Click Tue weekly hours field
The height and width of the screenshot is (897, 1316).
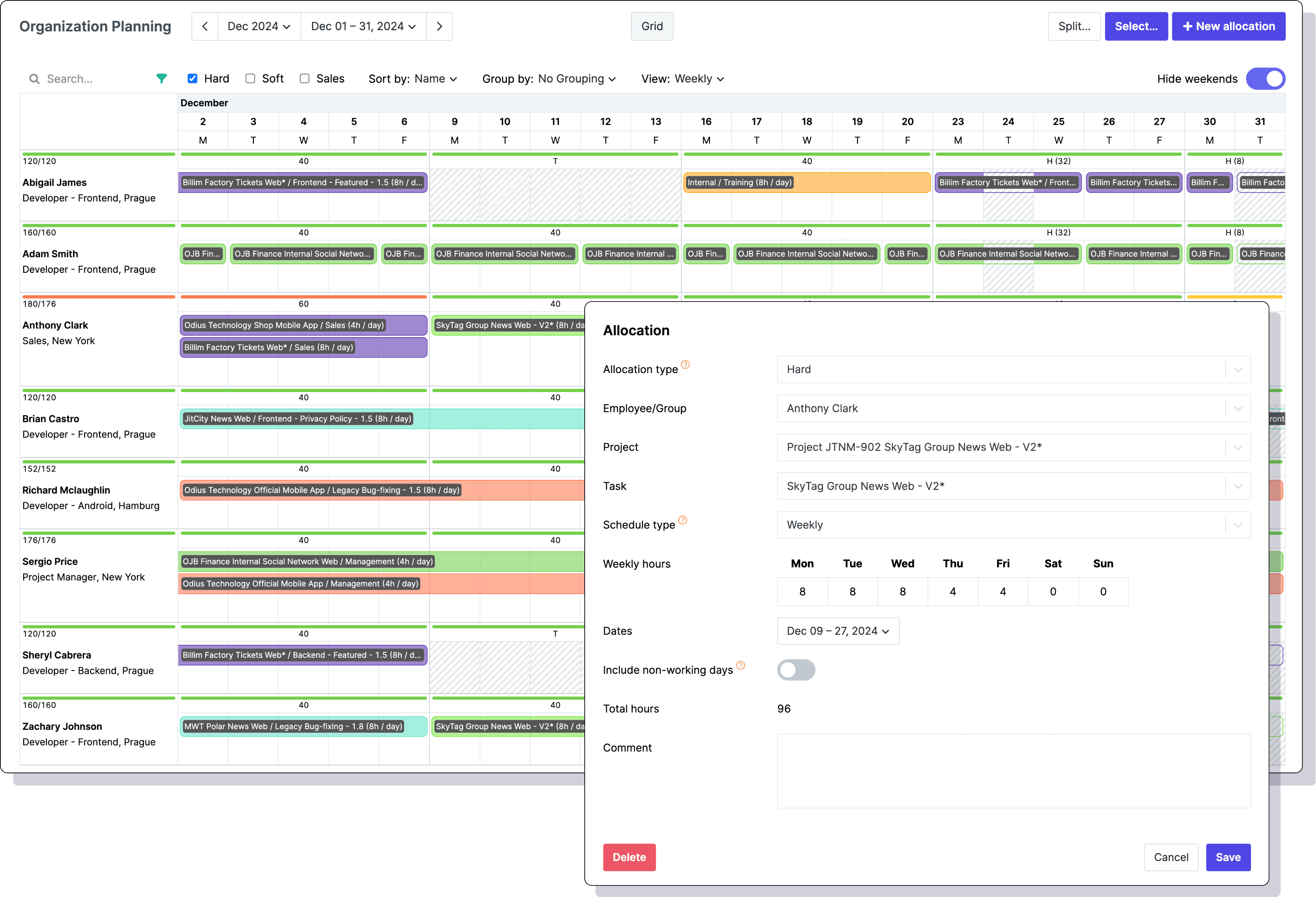click(852, 591)
